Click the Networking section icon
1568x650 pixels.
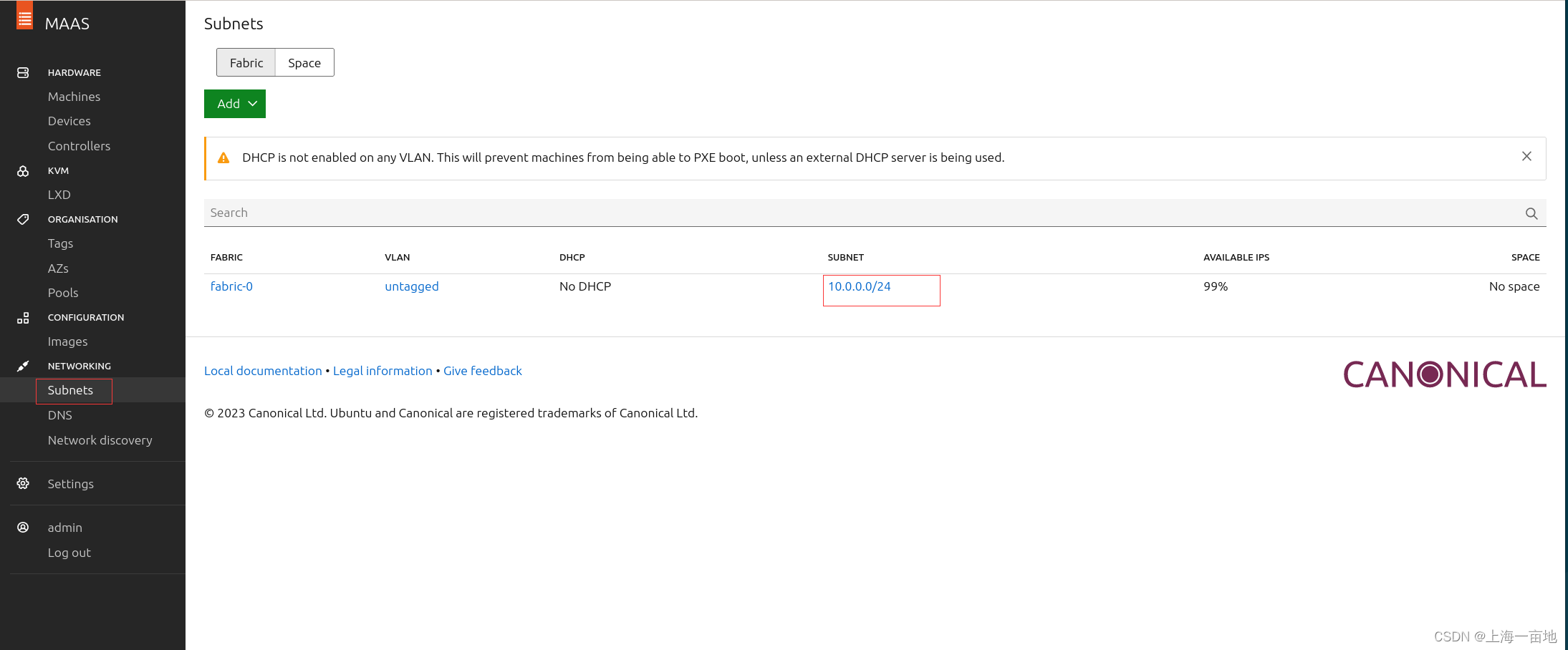coord(23,366)
